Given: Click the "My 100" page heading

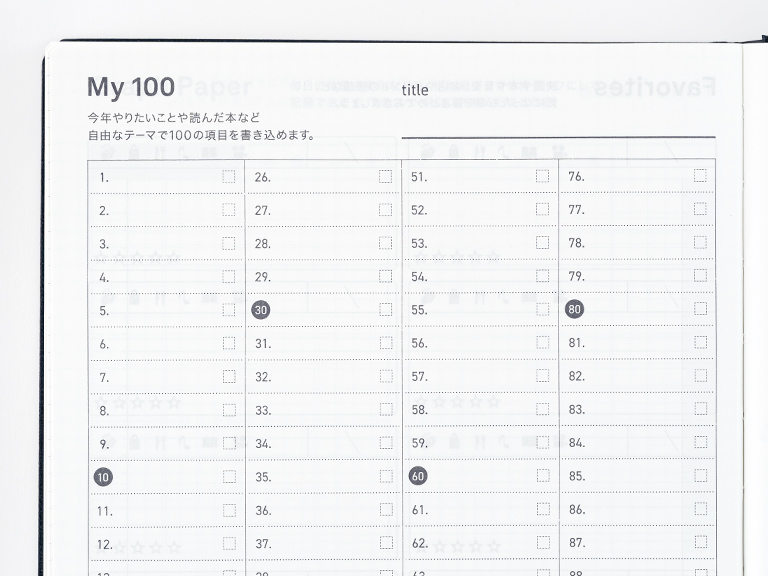Looking at the screenshot, I should 130,87.
